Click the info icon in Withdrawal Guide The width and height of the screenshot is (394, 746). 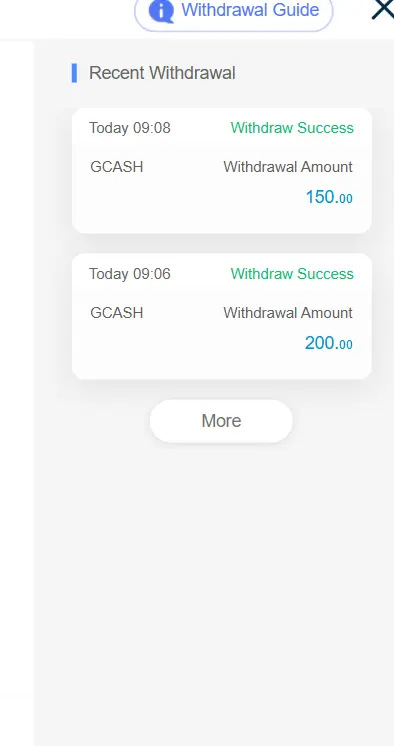click(x=161, y=10)
